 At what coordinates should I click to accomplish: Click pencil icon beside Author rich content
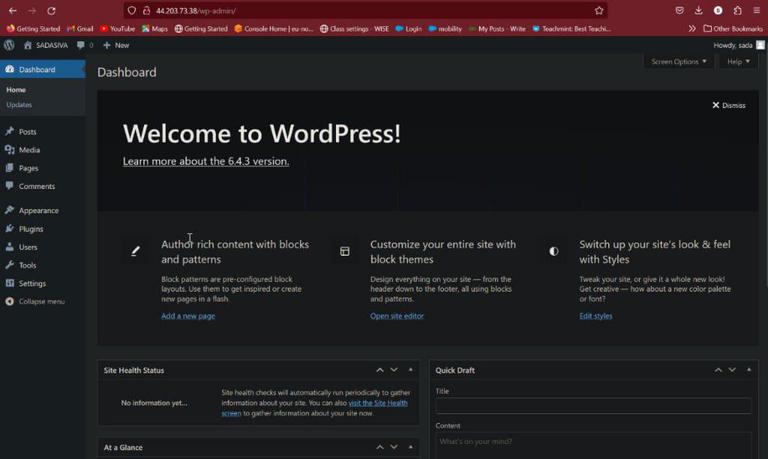(x=136, y=251)
